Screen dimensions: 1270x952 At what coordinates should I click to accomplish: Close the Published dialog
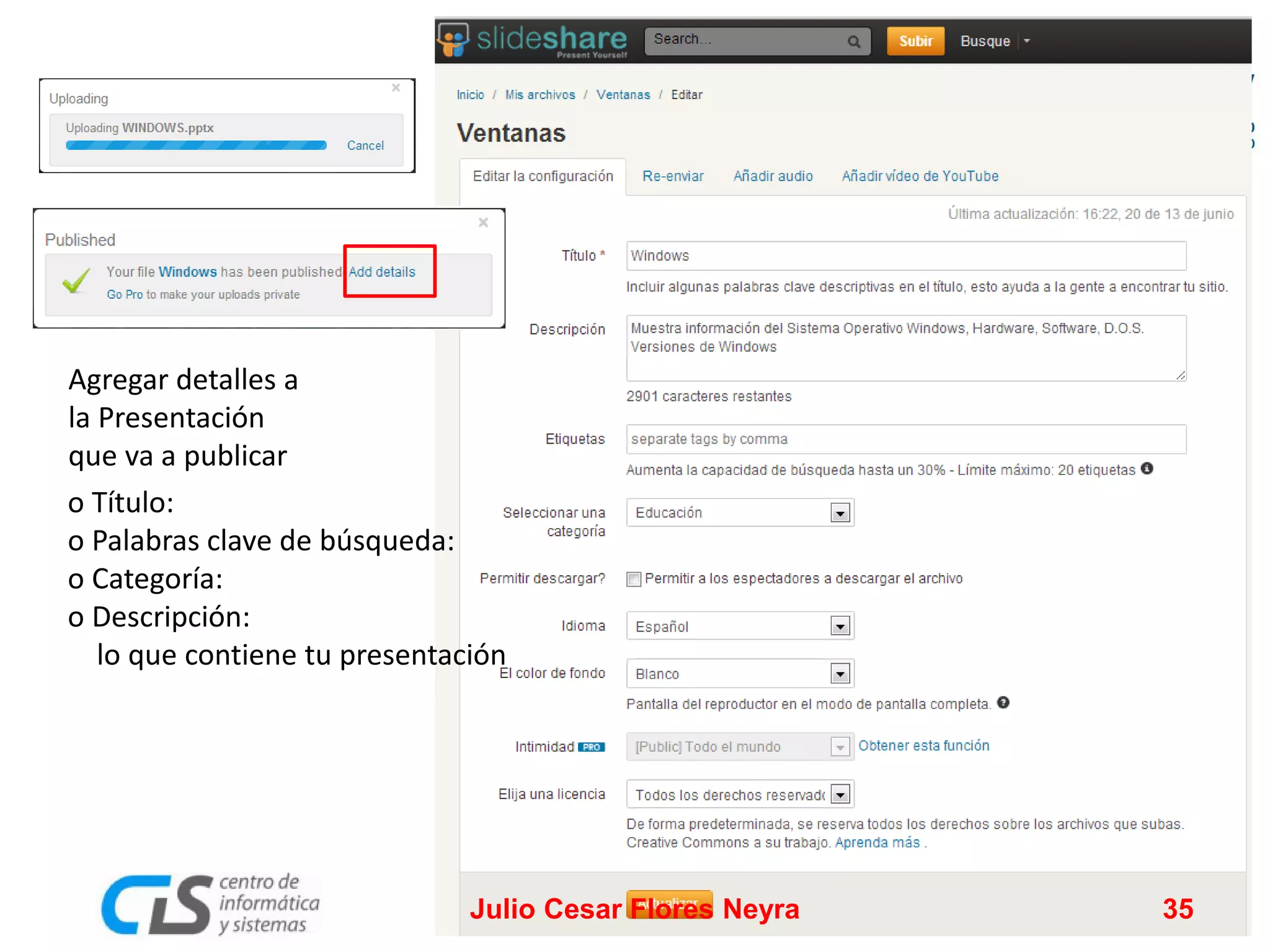[484, 223]
